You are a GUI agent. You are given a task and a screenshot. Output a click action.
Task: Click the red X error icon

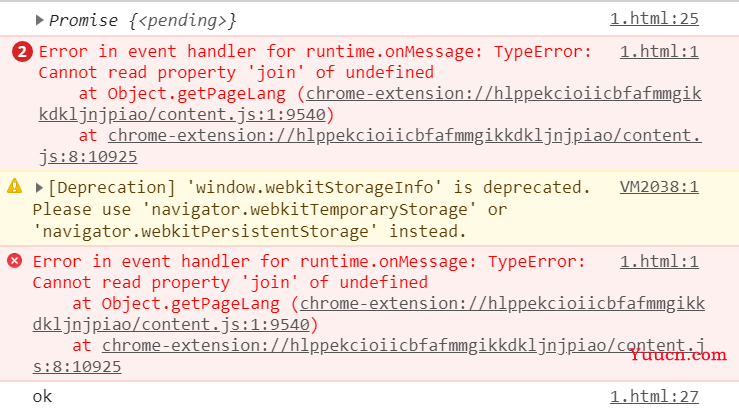(15, 261)
